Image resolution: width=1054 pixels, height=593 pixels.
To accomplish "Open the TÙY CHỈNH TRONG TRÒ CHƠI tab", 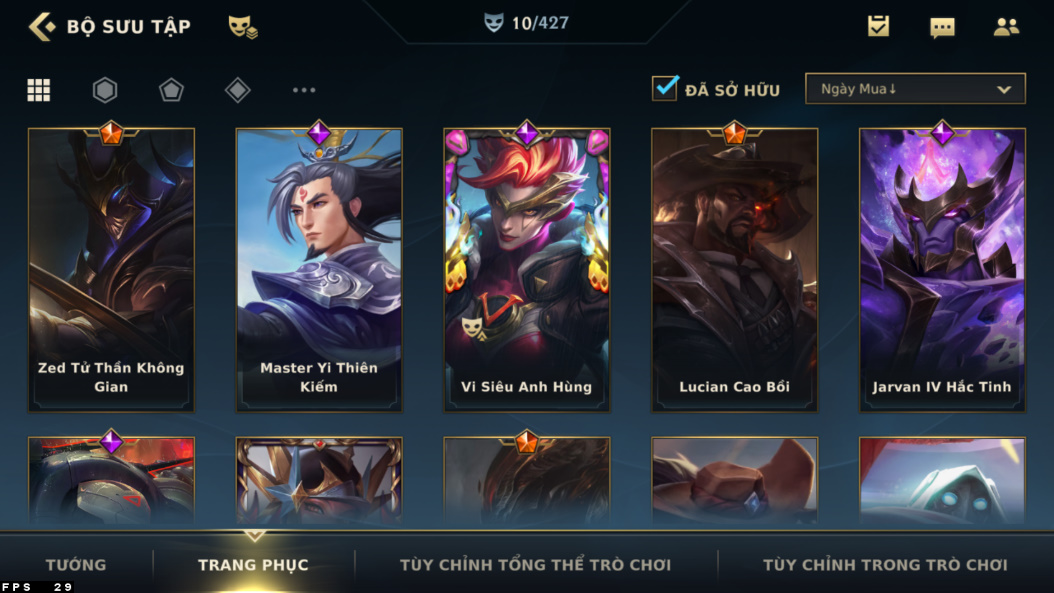I will (885, 565).
